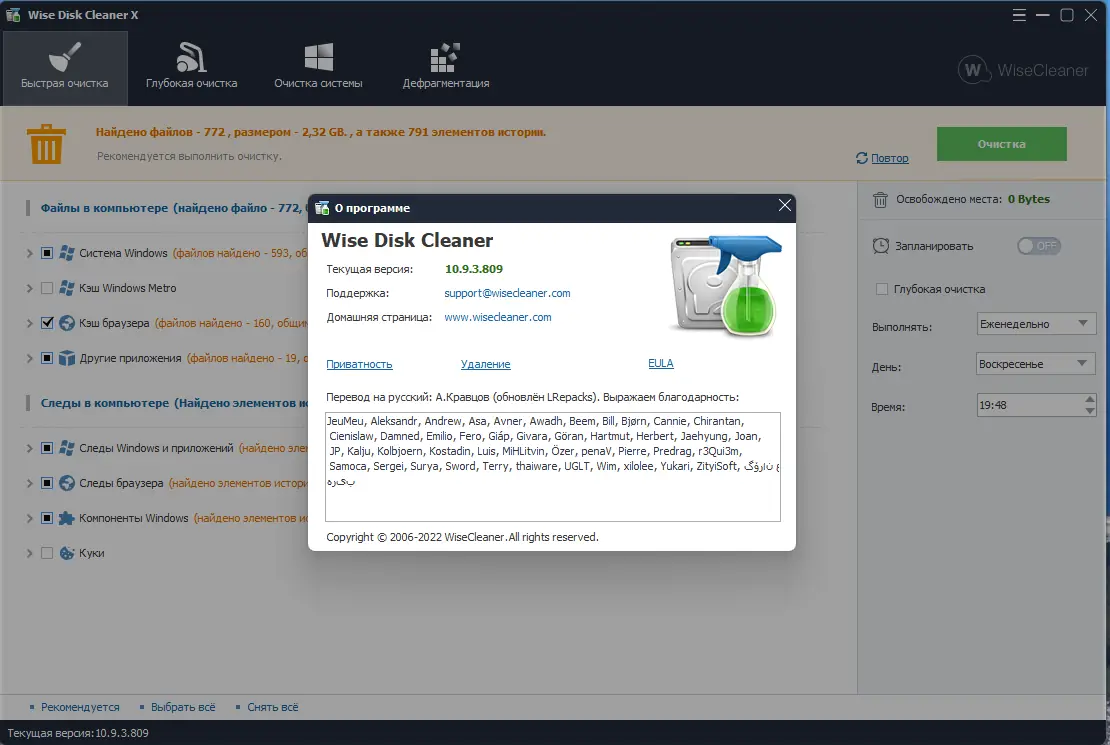1110x745 pixels.
Task: Expand Следы браузера row
Action: [x=29, y=484]
